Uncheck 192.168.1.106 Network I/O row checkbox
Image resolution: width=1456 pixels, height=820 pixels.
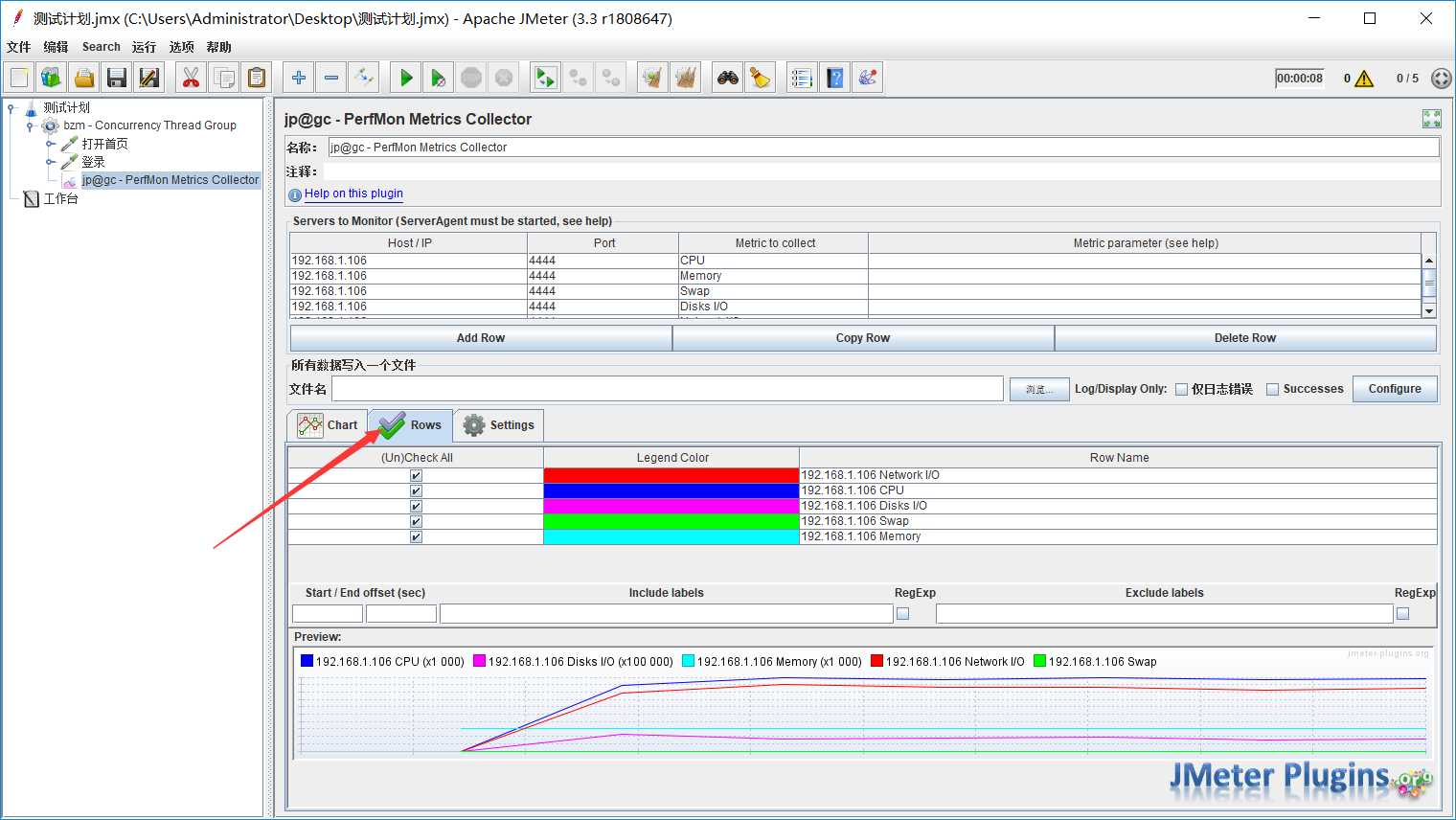(x=416, y=475)
